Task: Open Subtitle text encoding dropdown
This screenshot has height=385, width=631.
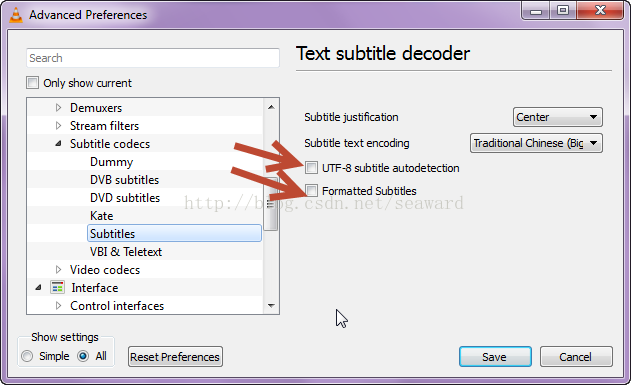Action: [536, 143]
